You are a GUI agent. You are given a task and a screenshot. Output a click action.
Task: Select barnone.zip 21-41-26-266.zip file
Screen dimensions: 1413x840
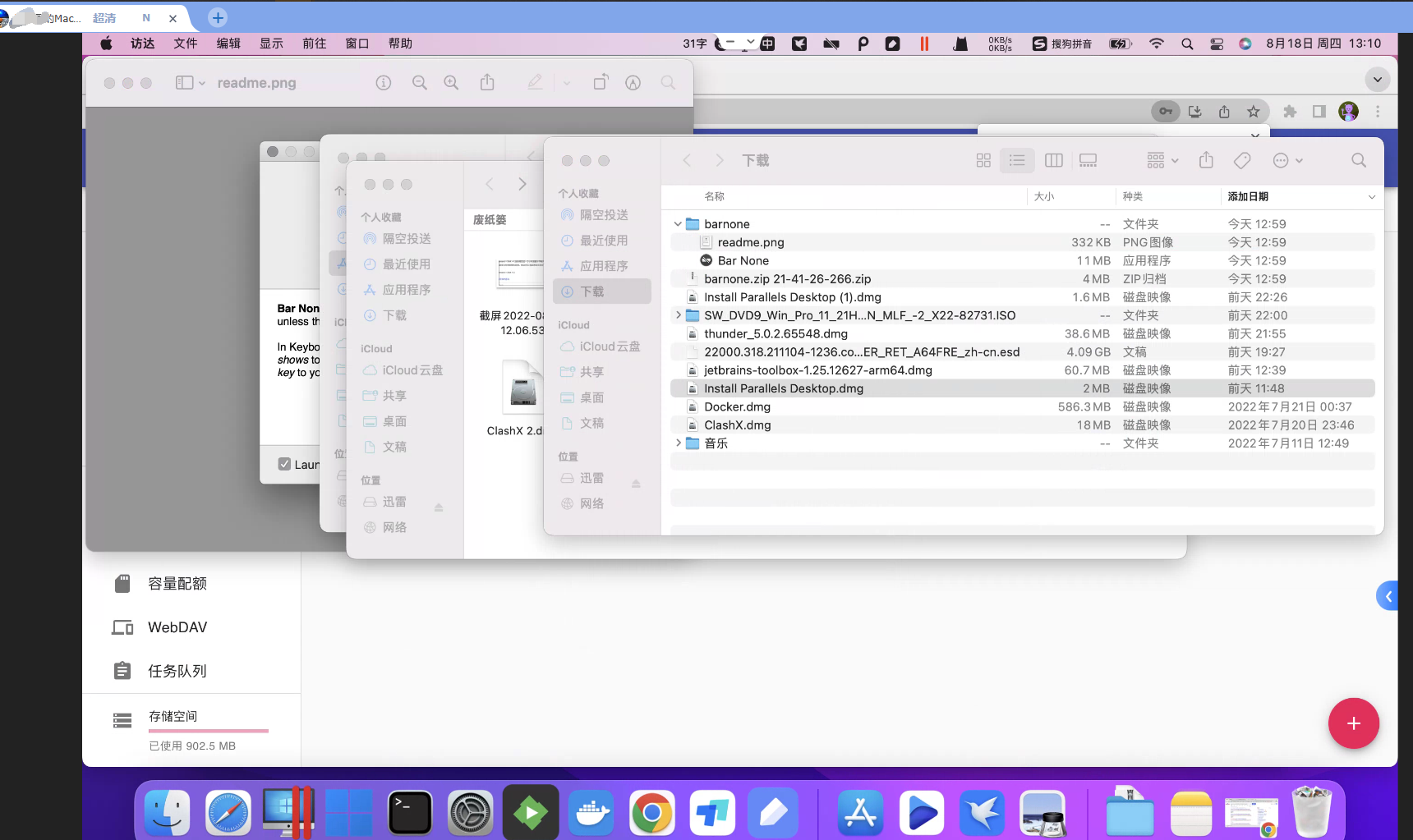coord(1023,279)
